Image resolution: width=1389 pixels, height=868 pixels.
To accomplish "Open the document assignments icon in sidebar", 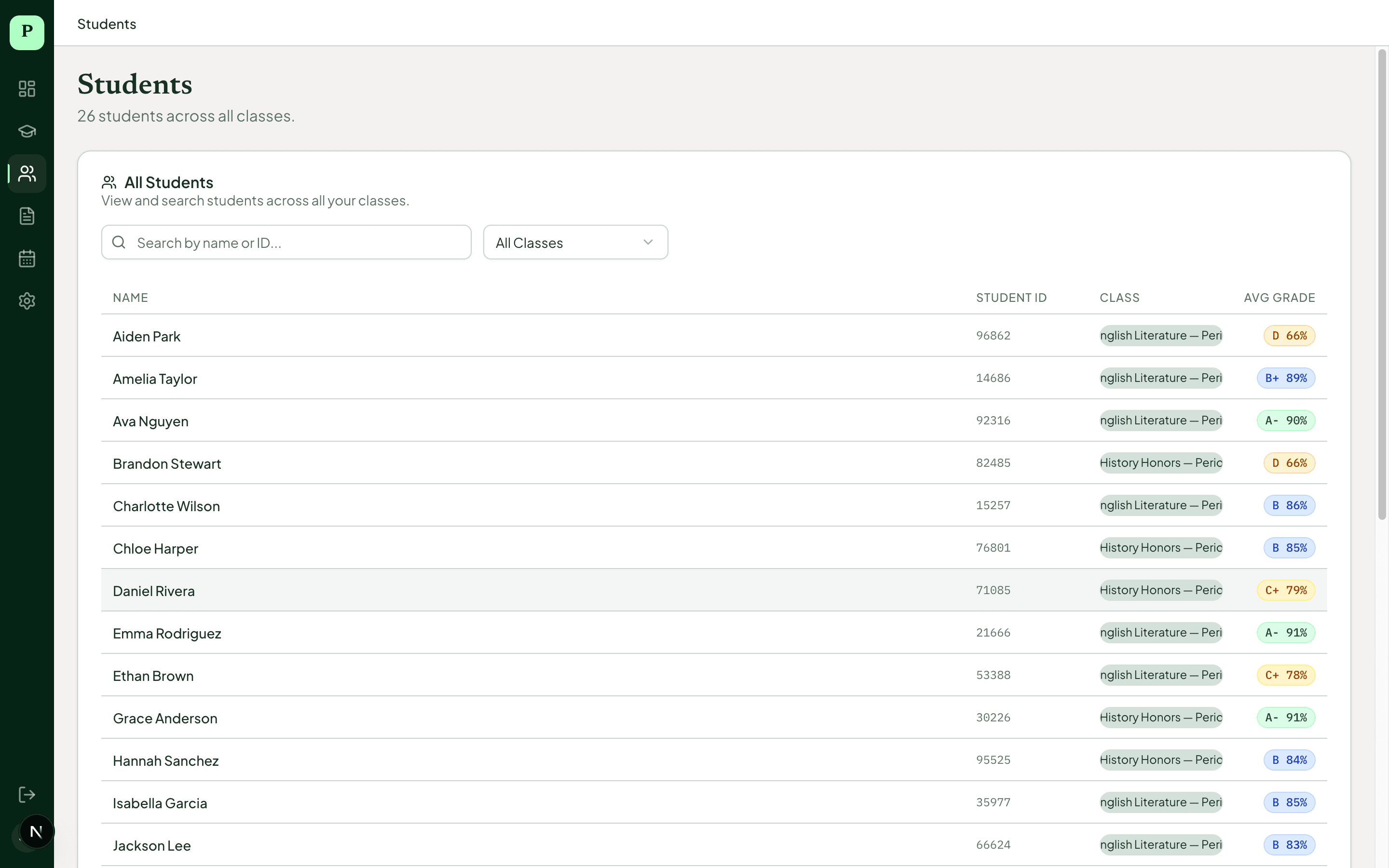I will (x=27, y=216).
